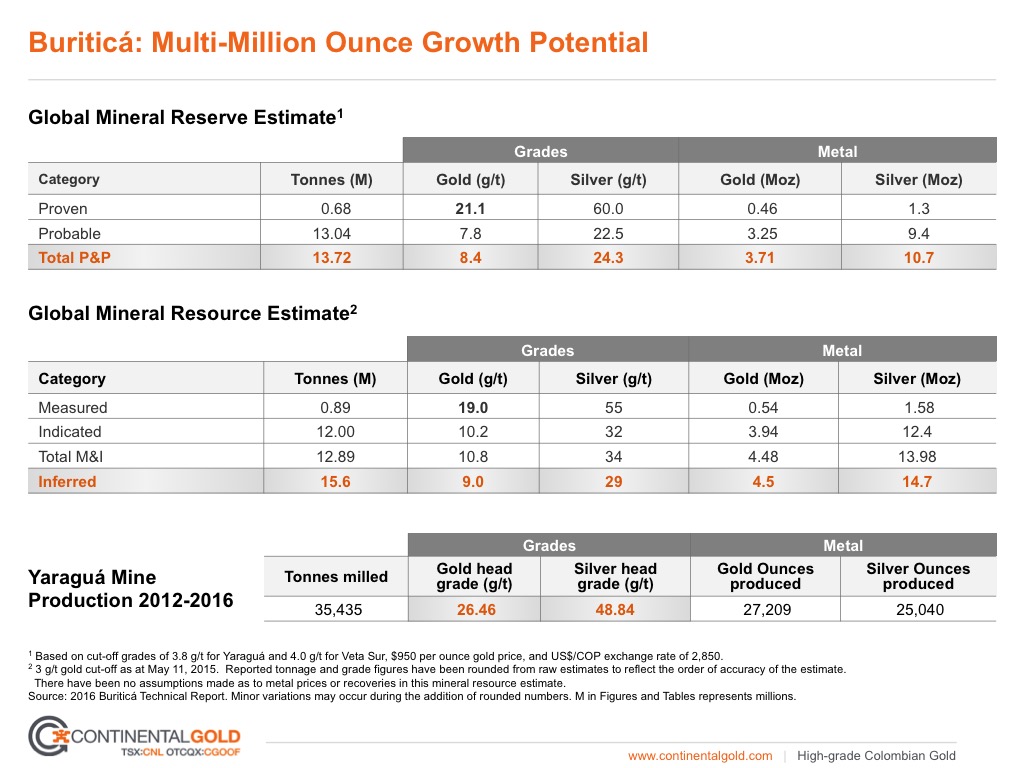Click the Global Mineral Resource Estimate heading
This screenshot has width=1024, height=768.
click(x=192, y=313)
